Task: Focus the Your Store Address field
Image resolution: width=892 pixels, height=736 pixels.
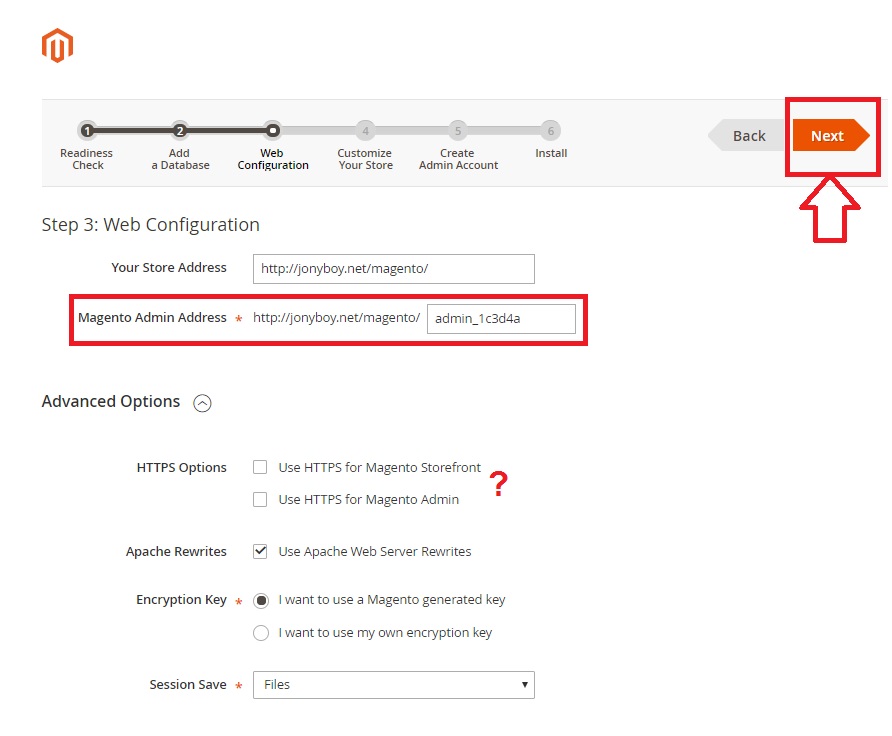Action: (394, 268)
